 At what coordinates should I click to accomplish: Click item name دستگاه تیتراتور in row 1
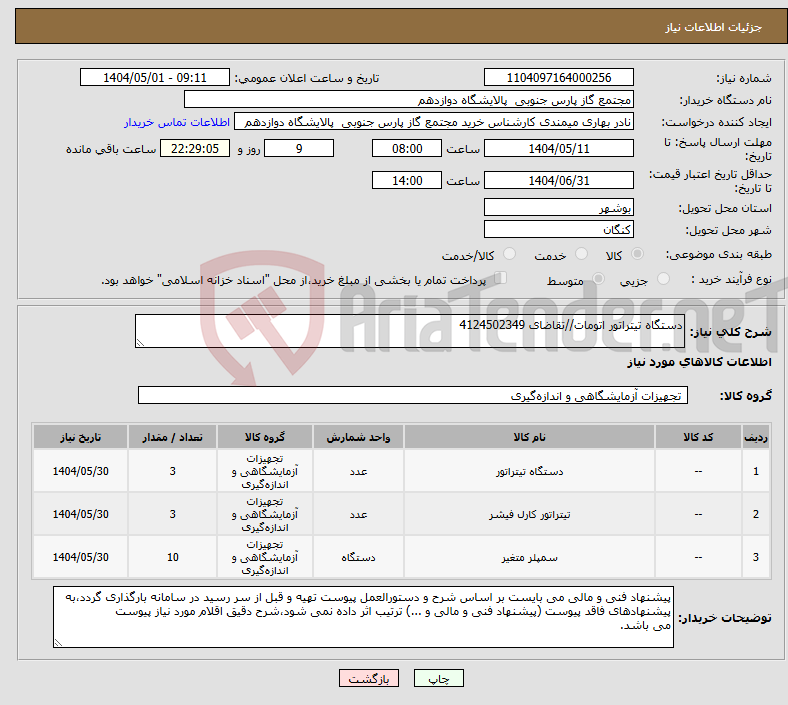[x=529, y=471]
